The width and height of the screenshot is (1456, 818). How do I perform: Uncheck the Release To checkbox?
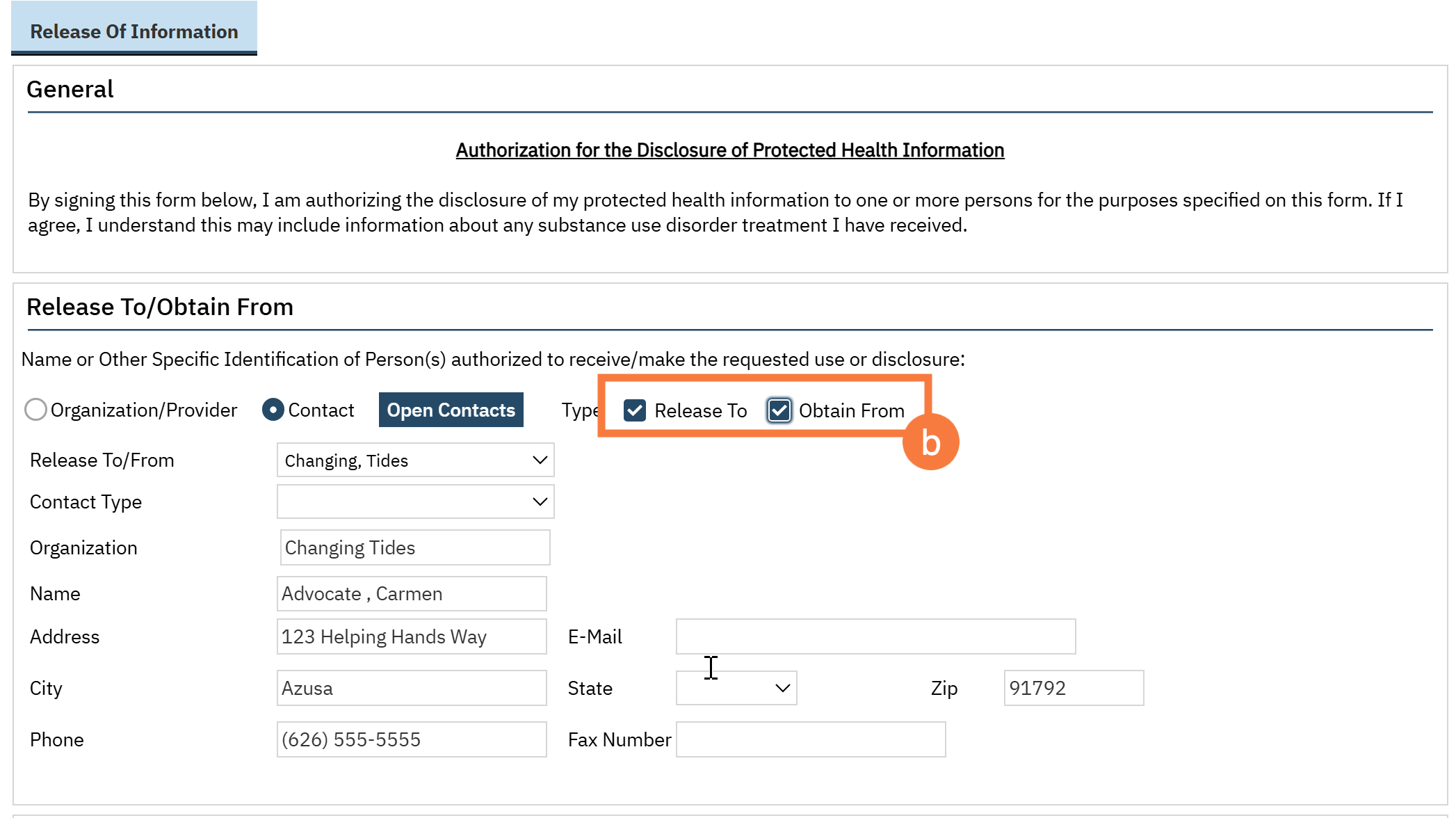(635, 410)
